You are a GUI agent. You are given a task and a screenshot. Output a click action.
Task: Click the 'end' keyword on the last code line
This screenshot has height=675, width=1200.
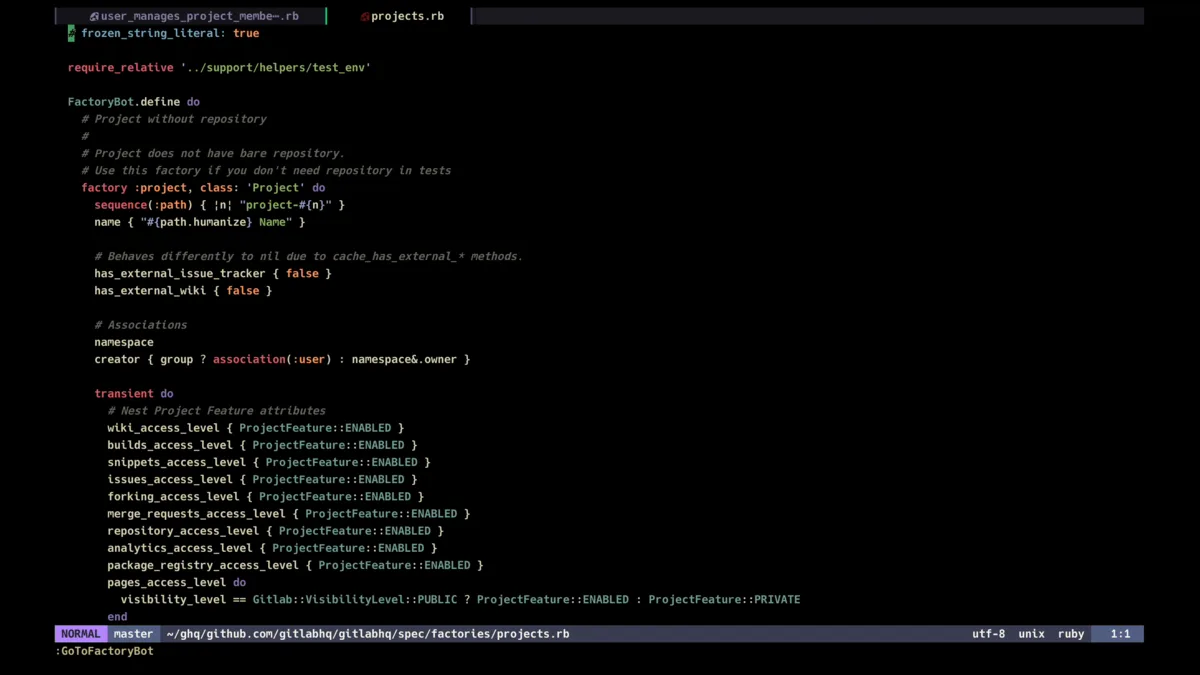[118, 617]
